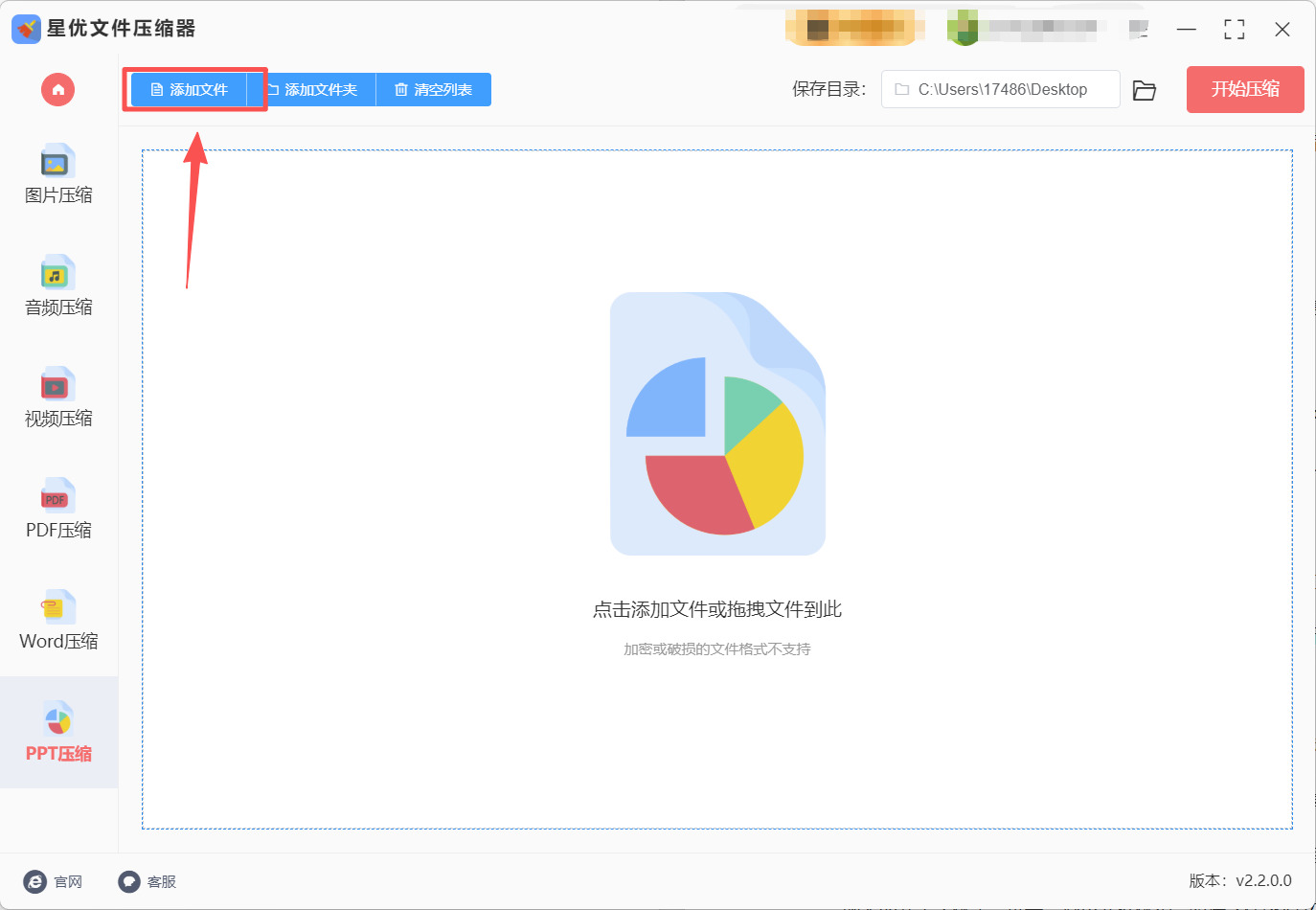Viewport: 1316px width, 910px height.
Task: Contact 客服 customer service
Action: (147, 881)
